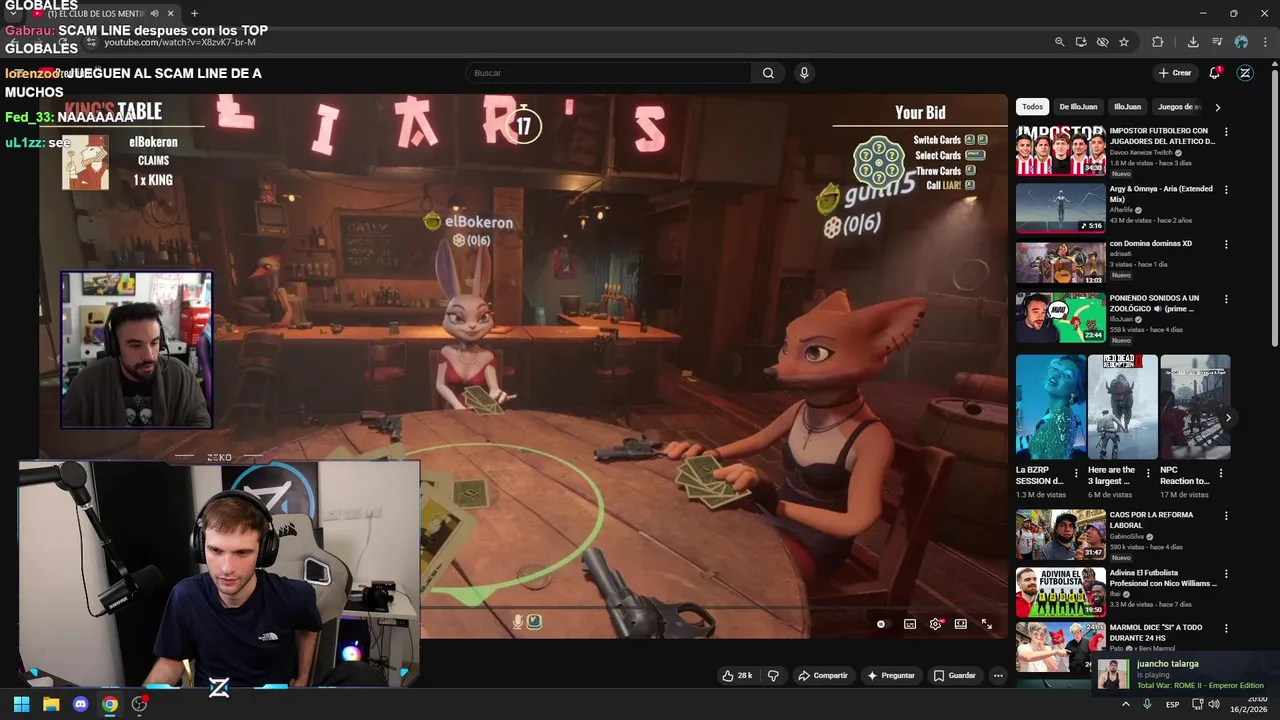Switch to the EL CLUB DE LOS MENTIR browser tab
This screenshot has height=720, width=1280.
point(96,14)
